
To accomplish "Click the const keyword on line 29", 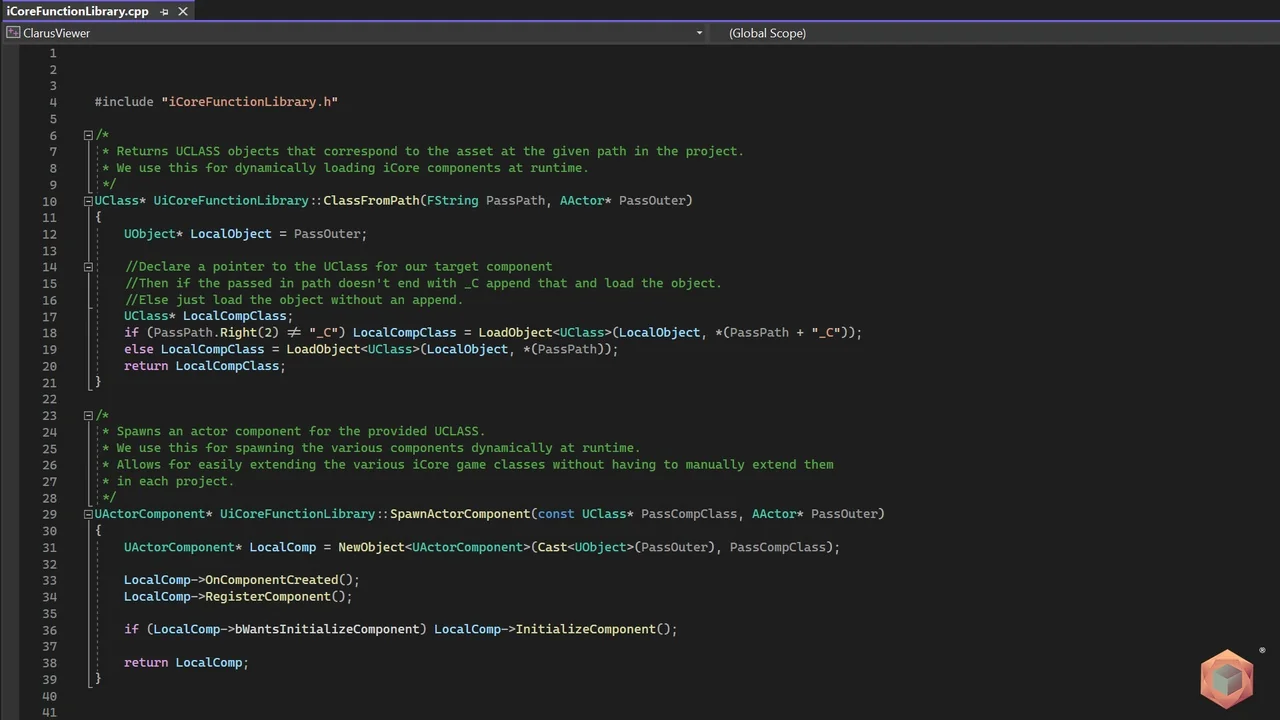I will [556, 514].
